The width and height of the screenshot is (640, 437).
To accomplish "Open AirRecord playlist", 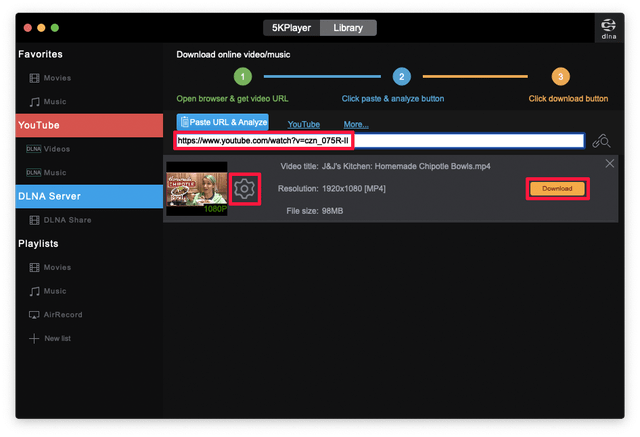I will pos(56,315).
